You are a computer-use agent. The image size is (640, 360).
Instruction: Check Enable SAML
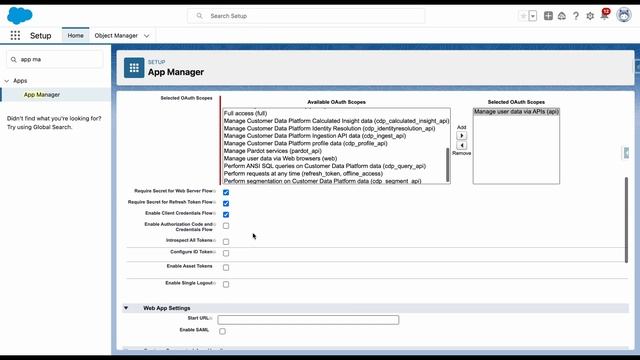point(222,331)
